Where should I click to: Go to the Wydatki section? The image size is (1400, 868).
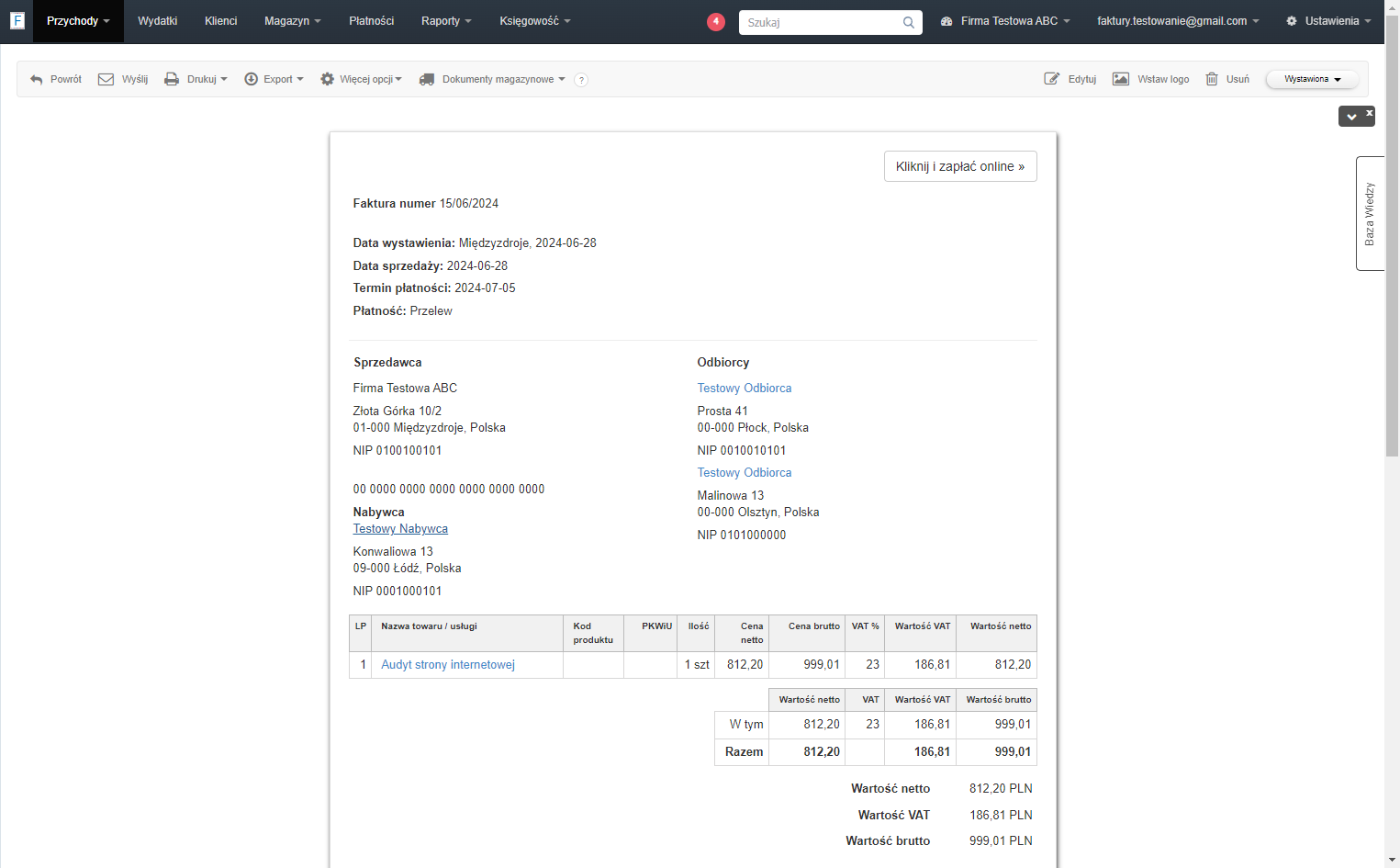[x=158, y=21]
